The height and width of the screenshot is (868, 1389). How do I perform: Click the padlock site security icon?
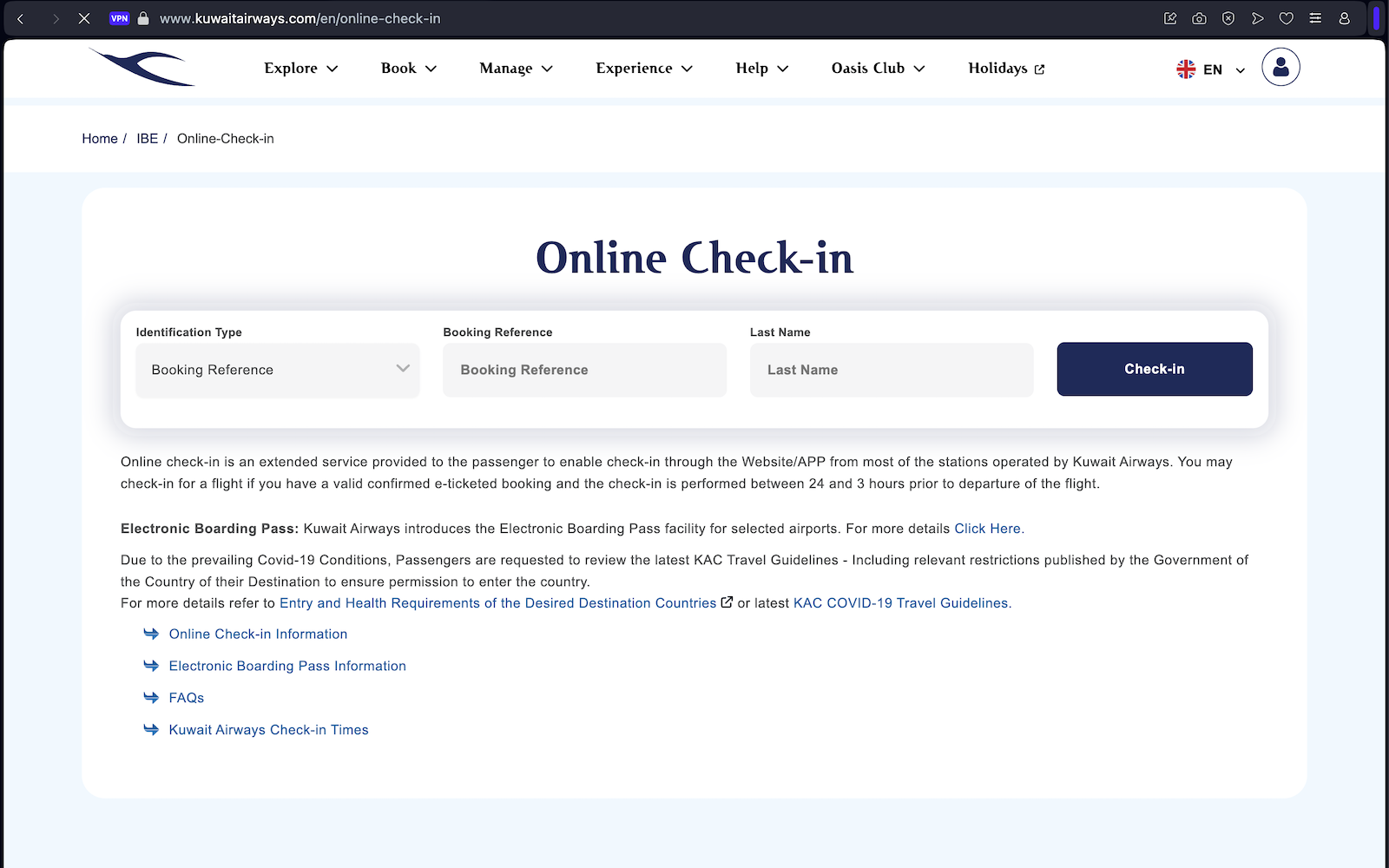[x=143, y=18]
